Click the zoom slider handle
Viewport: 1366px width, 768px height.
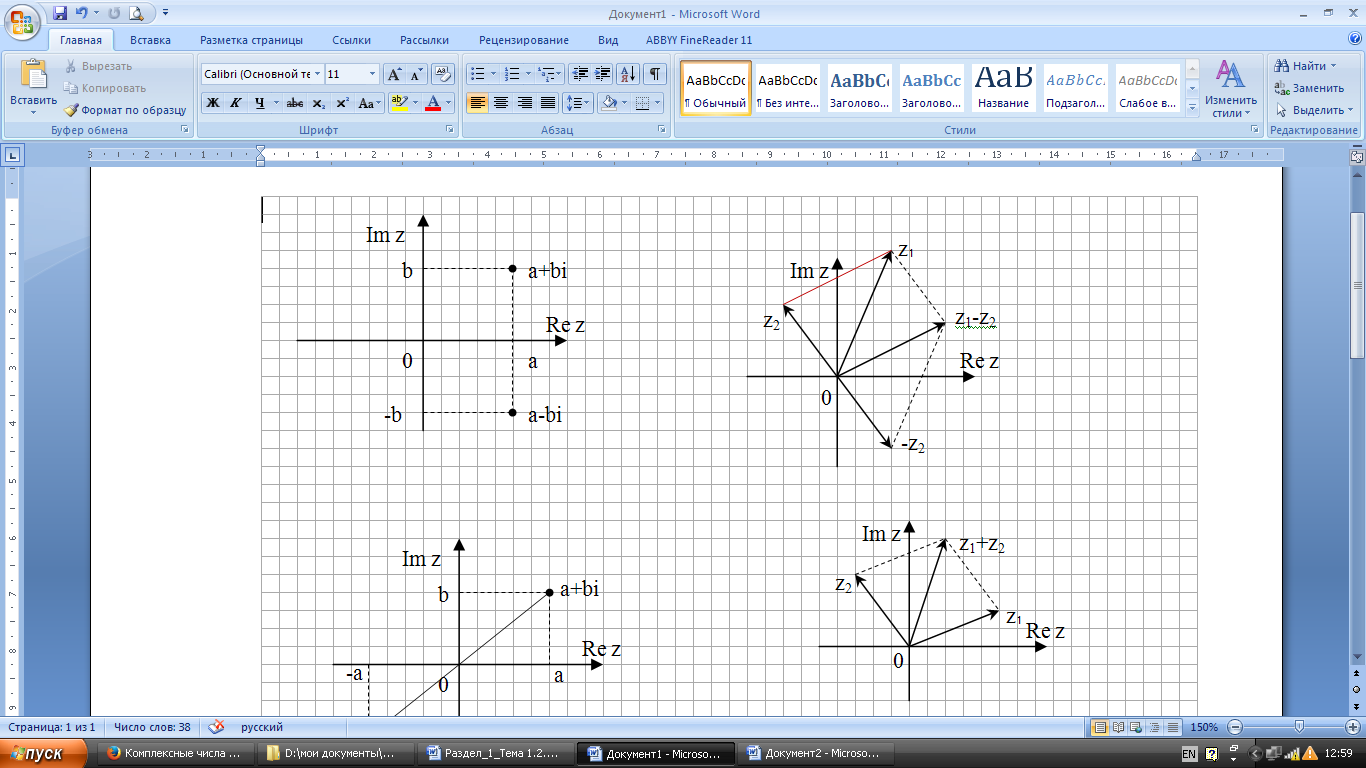1299,727
